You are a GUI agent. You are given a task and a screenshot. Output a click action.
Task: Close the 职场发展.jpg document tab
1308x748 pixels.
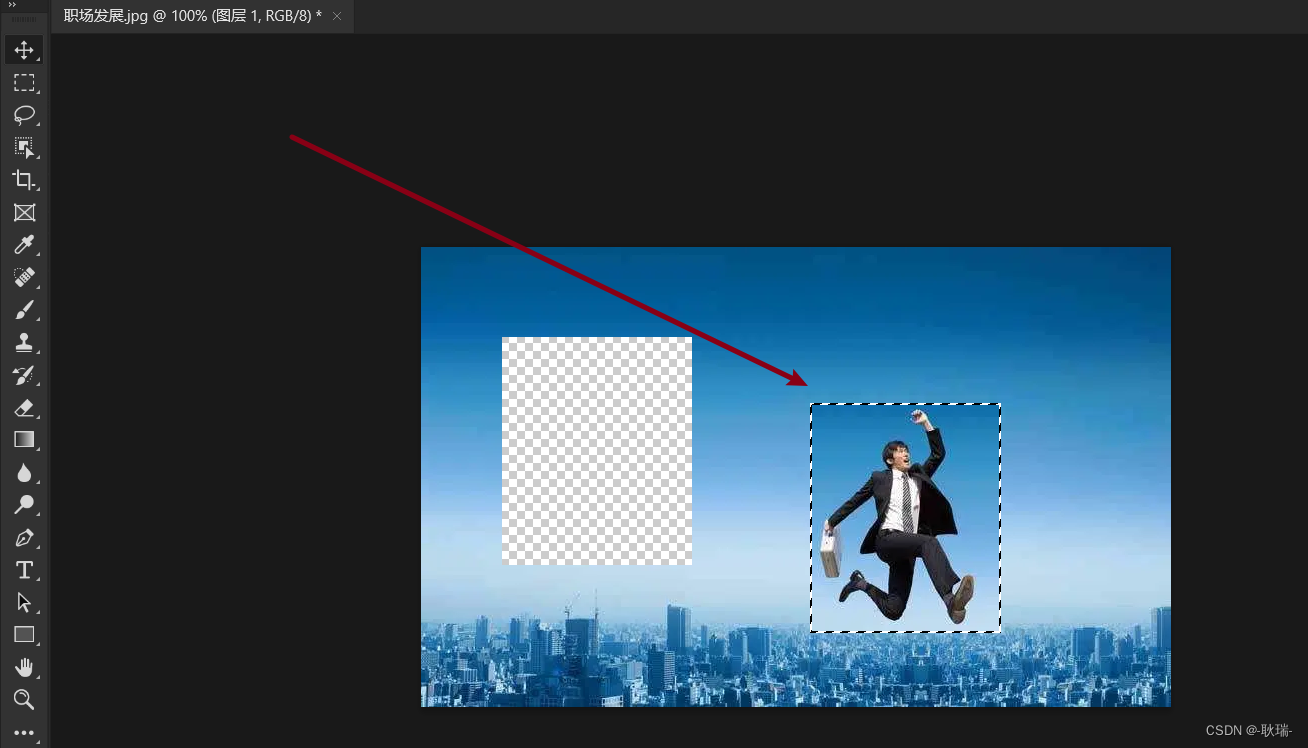(x=337, y=16)
